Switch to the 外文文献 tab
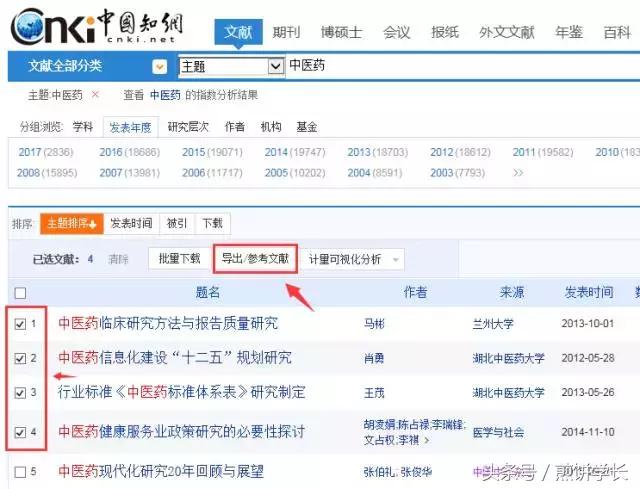Image resolution: width=640 pixels, height=489 pixels. (x=507, y=32)
